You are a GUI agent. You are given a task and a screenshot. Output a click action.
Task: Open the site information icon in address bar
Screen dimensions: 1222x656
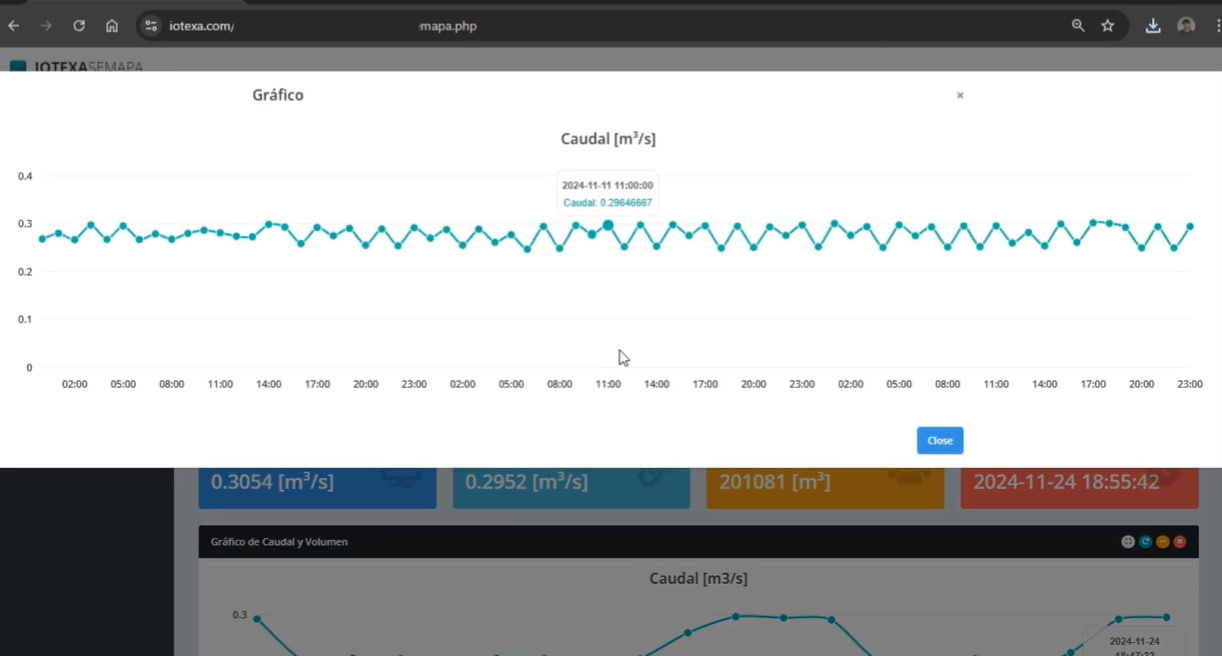[151, 26]
